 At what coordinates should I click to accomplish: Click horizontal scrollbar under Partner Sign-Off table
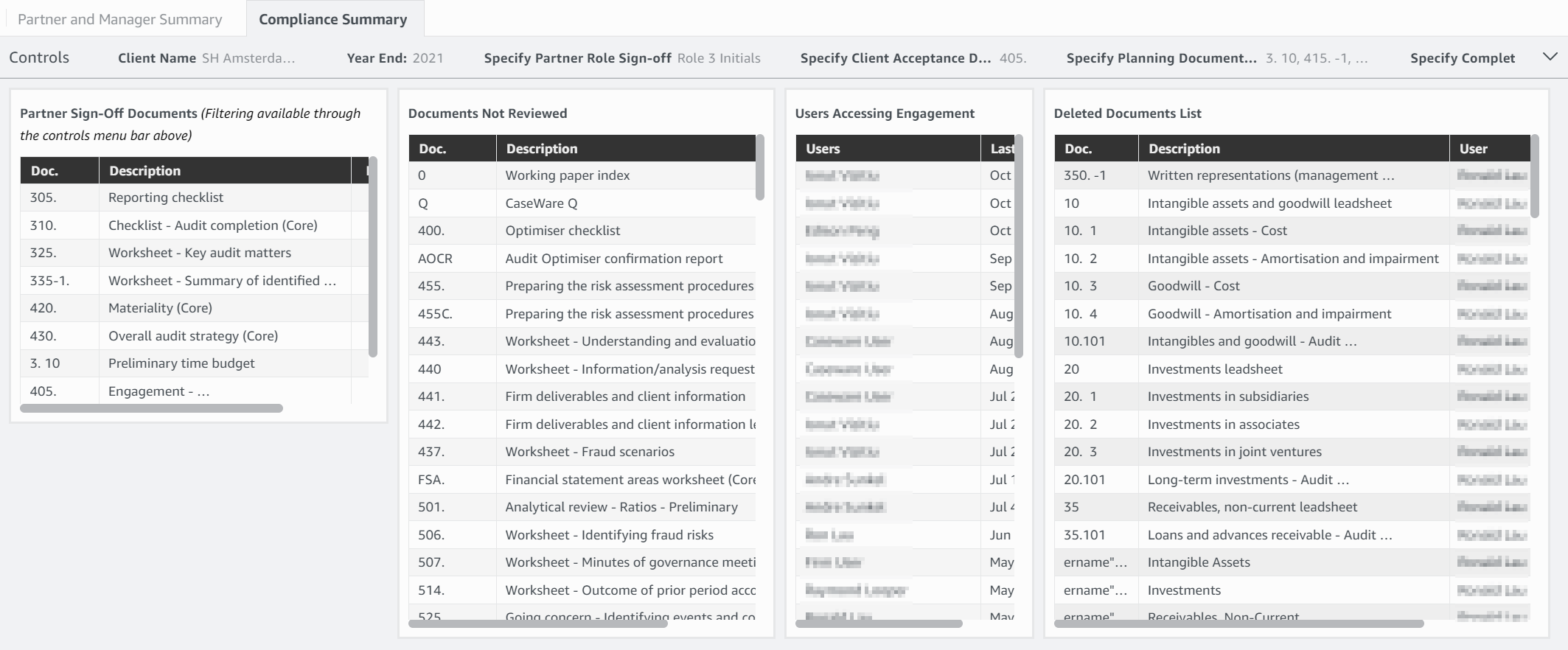(x=151, y=408)
